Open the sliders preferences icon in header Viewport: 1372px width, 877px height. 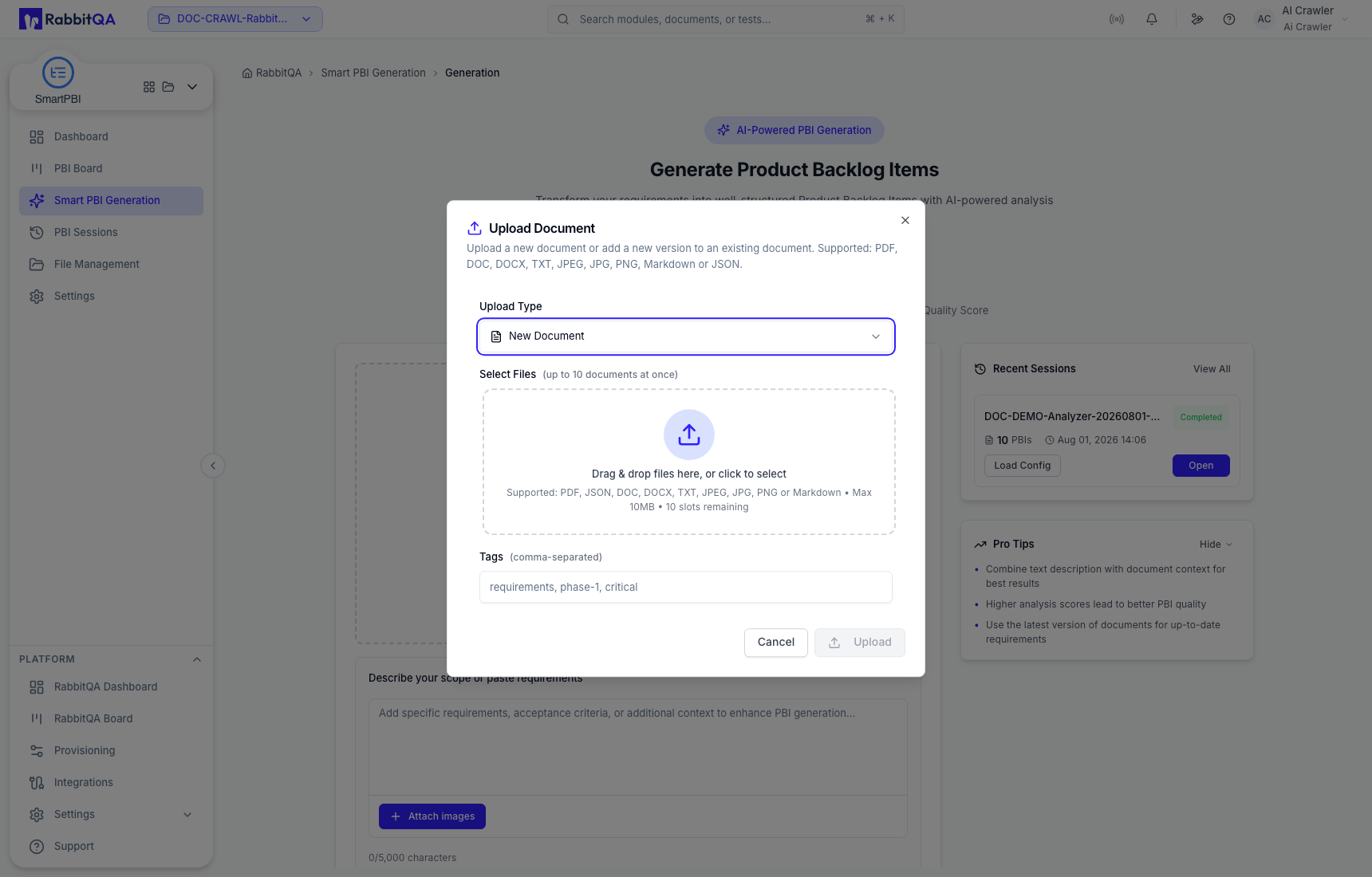[1197, 19]
